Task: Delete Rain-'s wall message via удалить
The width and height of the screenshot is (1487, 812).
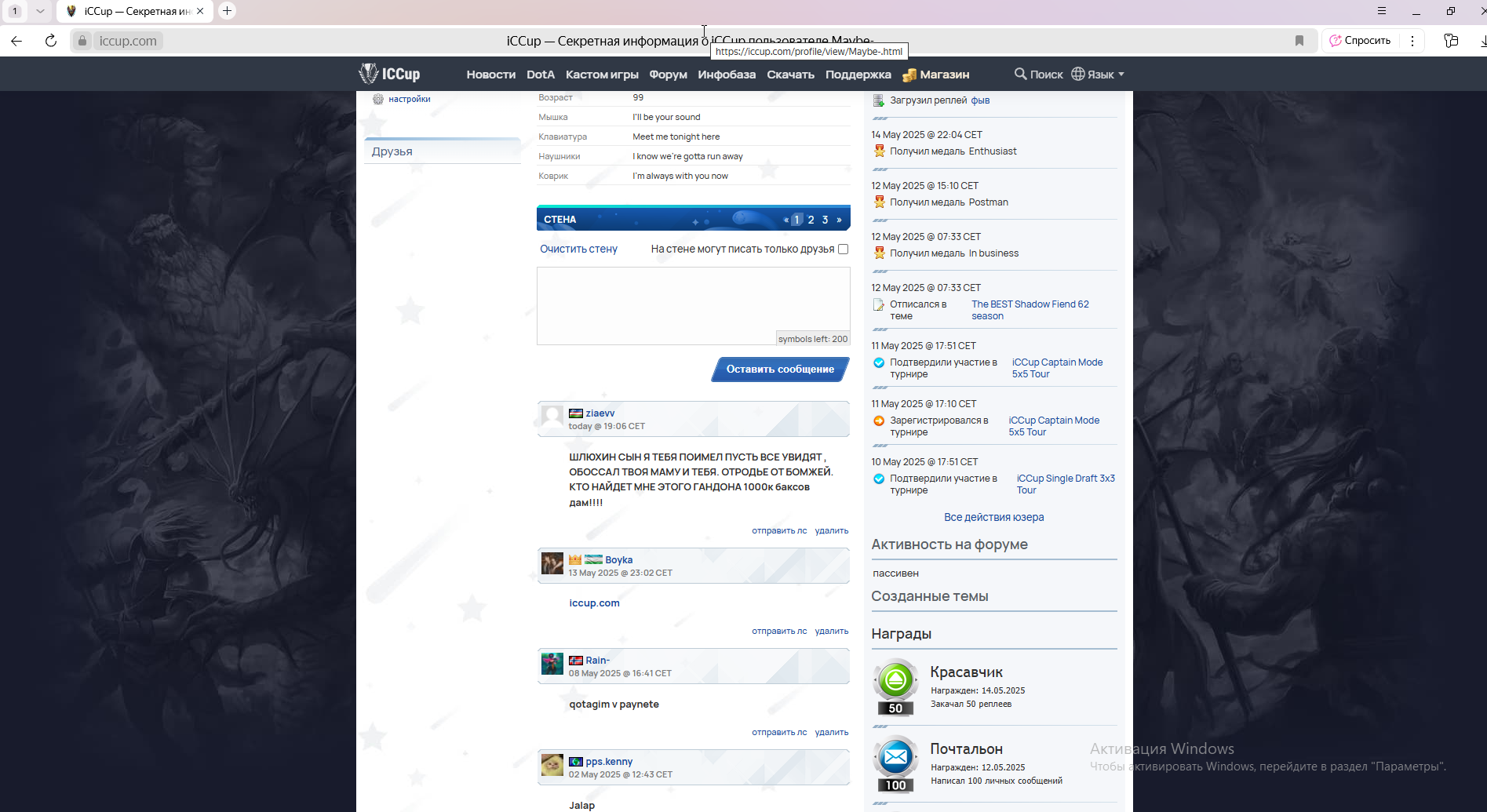Action: click(832, 733)
